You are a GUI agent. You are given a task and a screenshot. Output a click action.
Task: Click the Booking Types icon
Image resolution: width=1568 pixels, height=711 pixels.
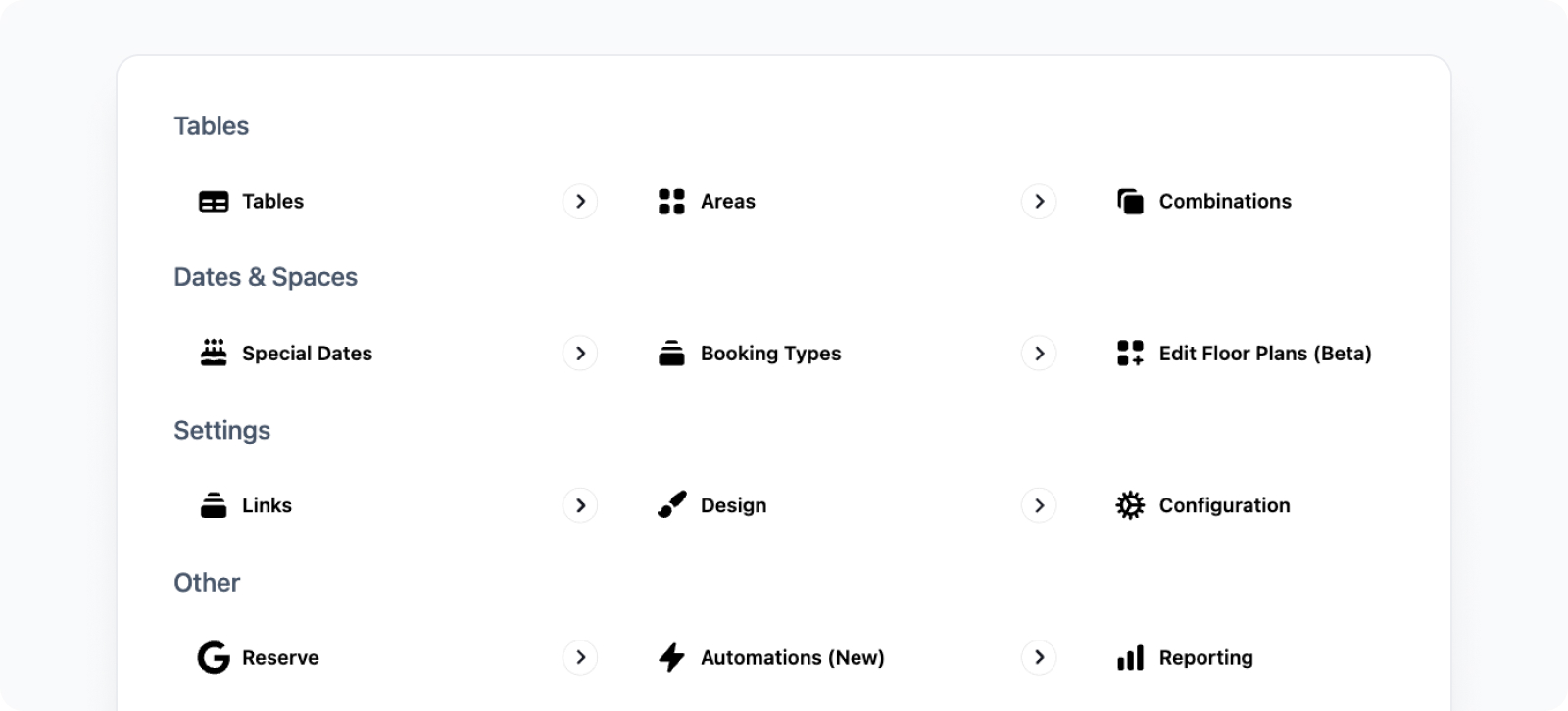click(x=671, y=353)
